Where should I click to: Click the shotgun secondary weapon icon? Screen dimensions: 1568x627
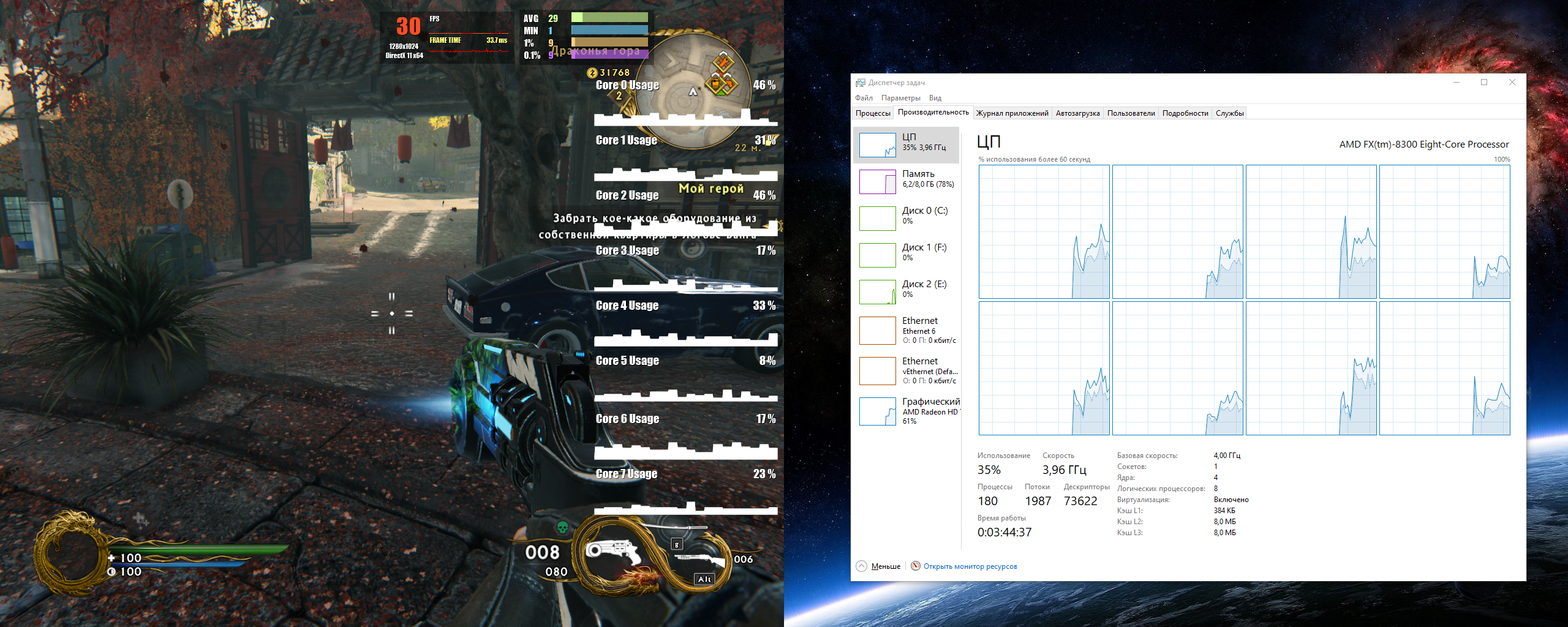pos(700,560)
